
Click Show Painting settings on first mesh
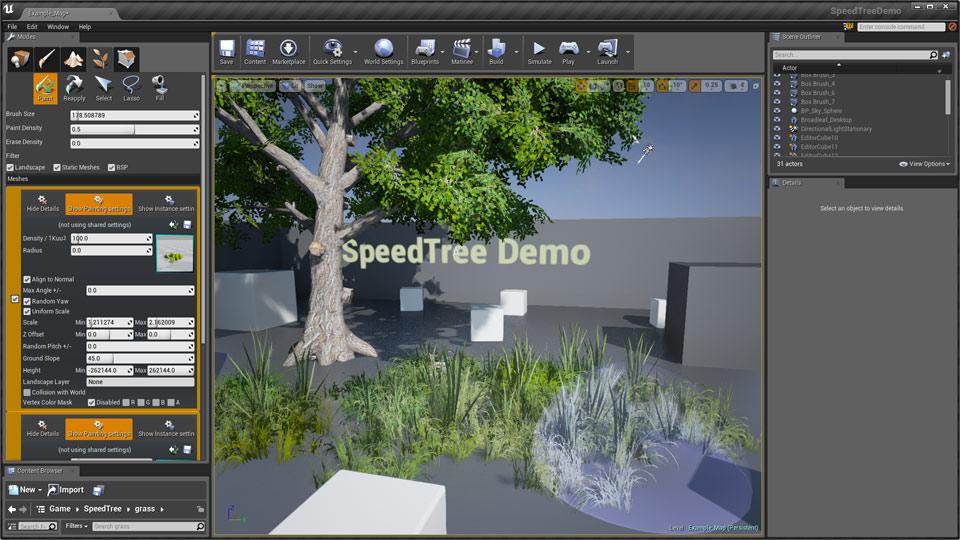[99, 204]
